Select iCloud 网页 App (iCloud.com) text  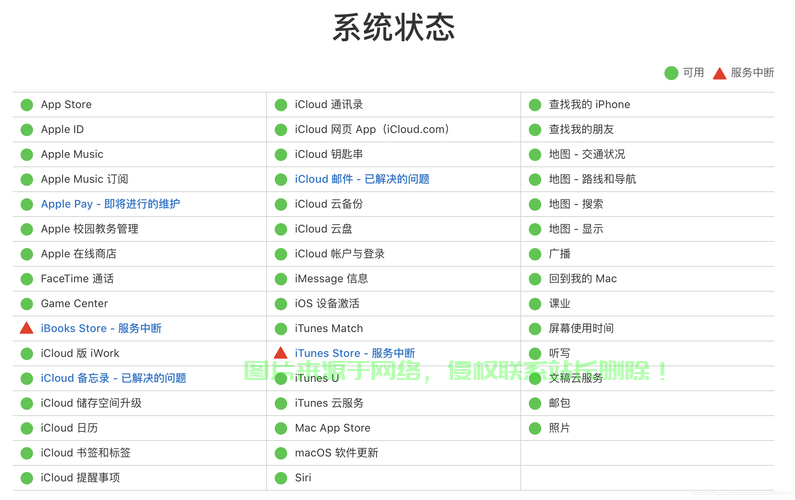[372, 129]
